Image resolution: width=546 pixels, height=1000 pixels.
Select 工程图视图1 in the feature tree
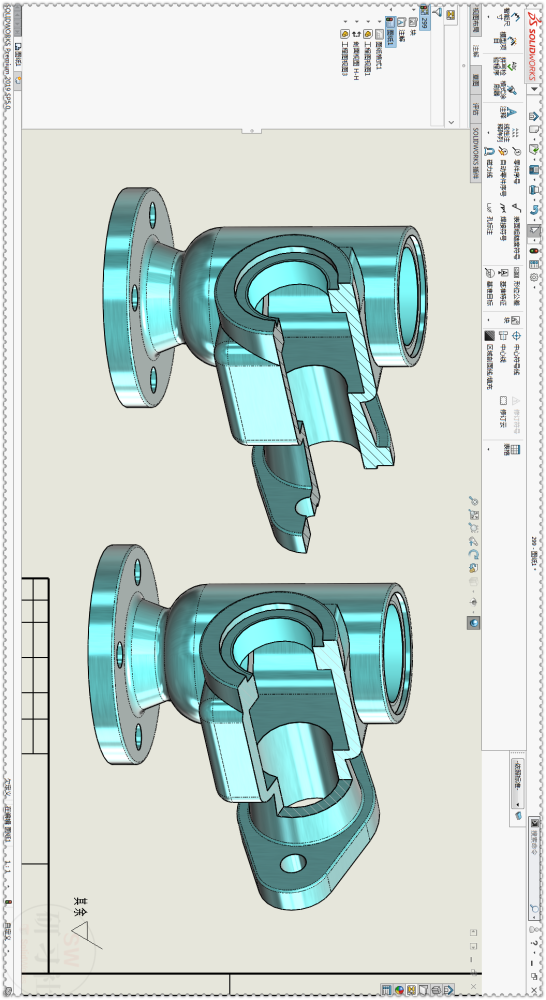pos(367,54)
